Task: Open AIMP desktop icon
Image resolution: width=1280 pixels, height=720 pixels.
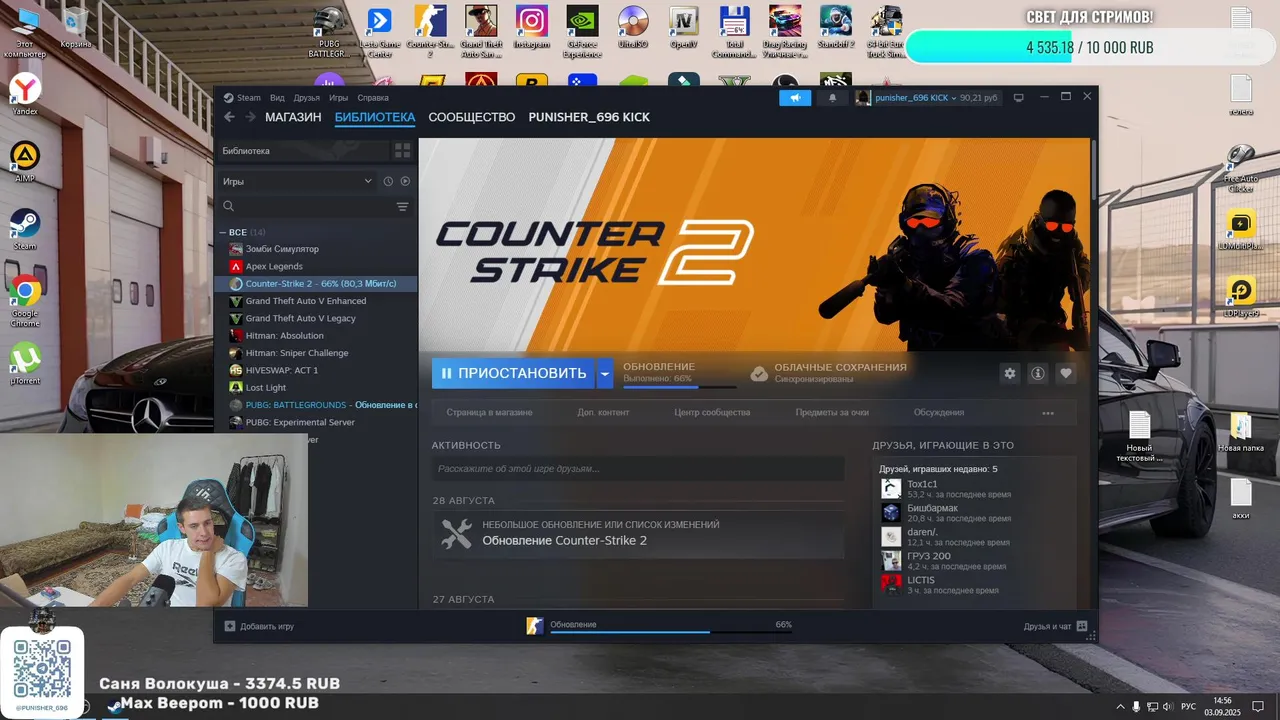Action: 25,162
